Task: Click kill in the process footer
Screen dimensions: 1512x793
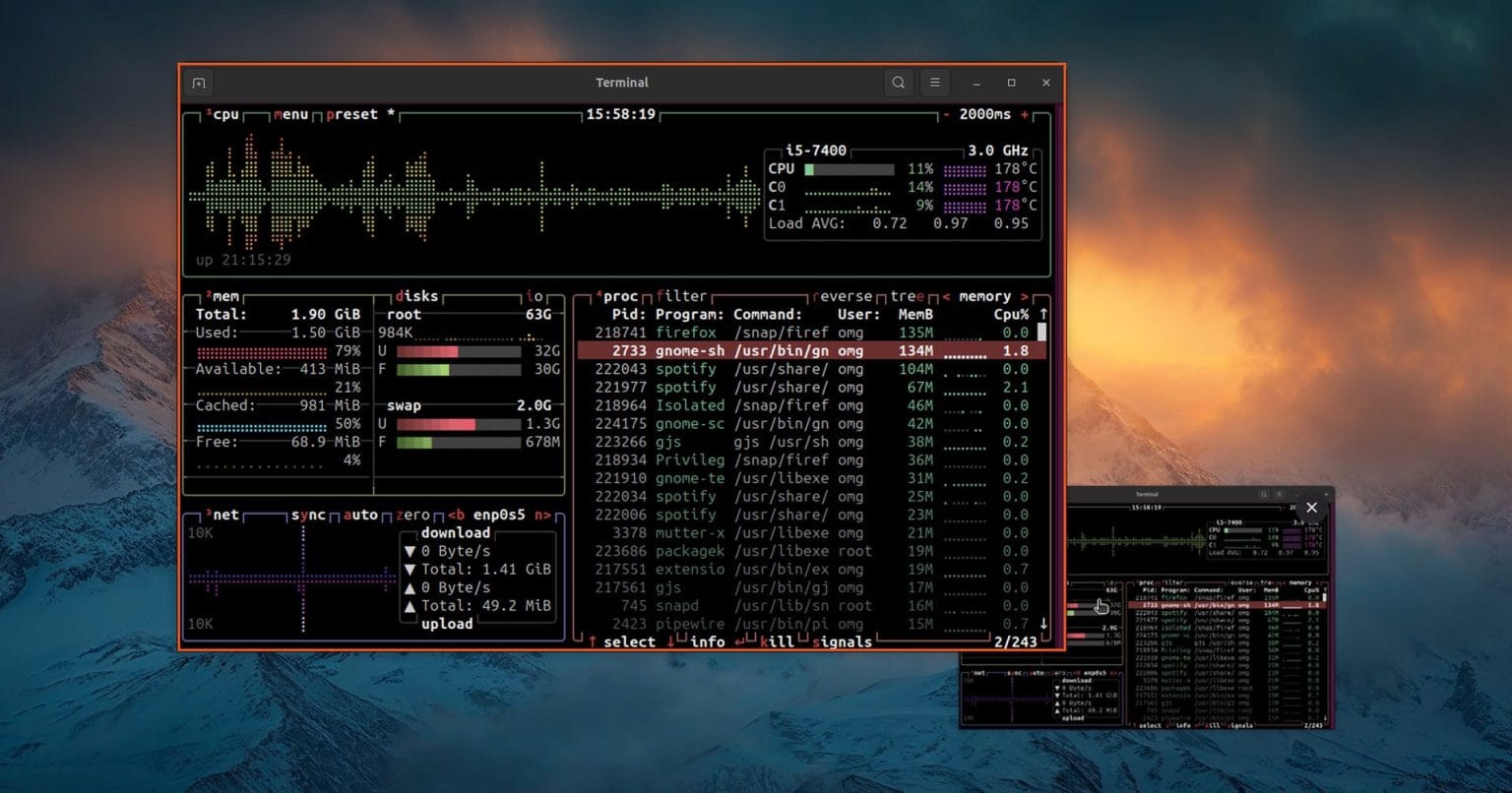Action: 777,642
